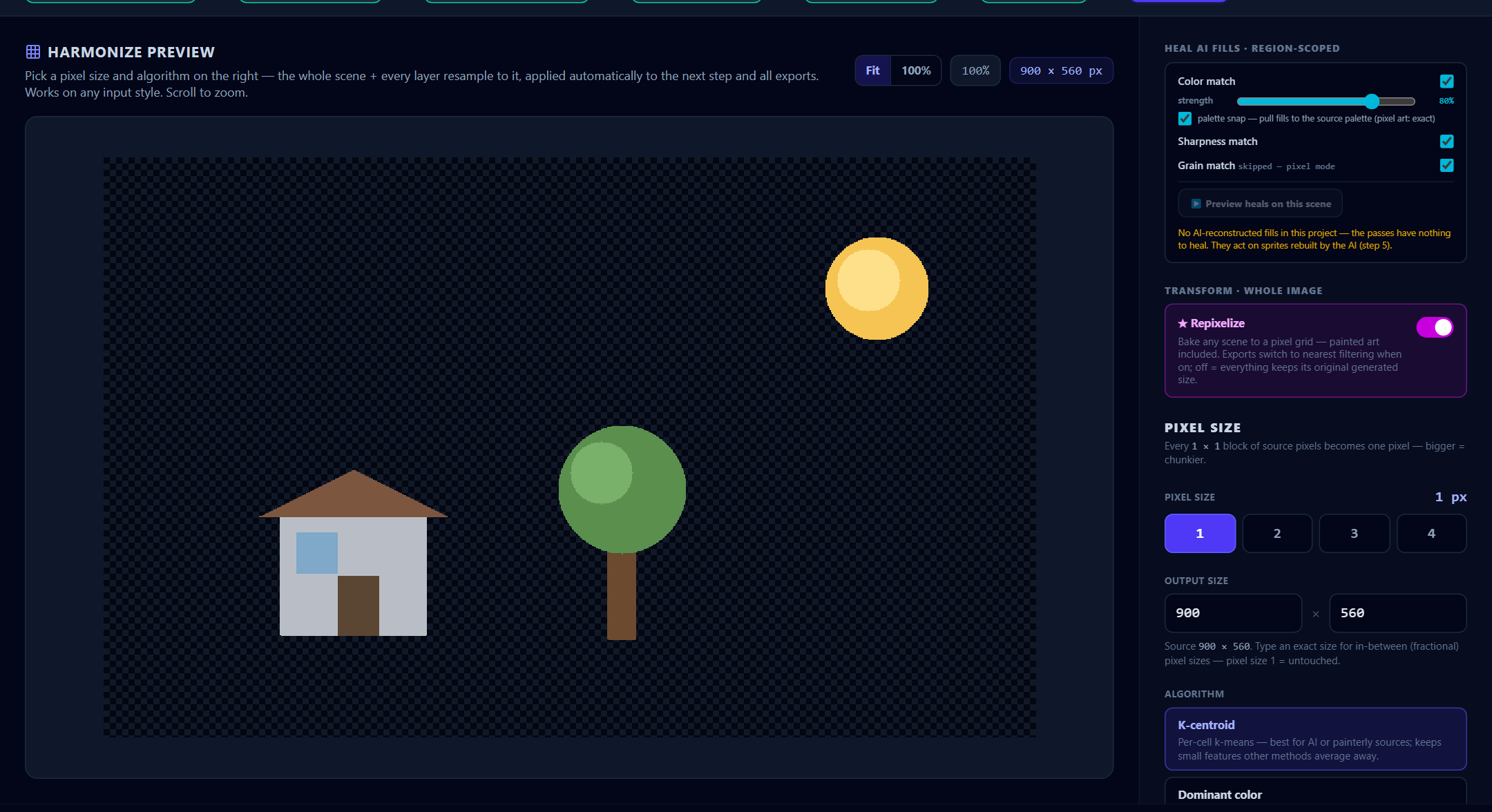Viewport: 1492px width, 812px height.
Task: Click the output width field 900
Action: [x=1233, y=613]
